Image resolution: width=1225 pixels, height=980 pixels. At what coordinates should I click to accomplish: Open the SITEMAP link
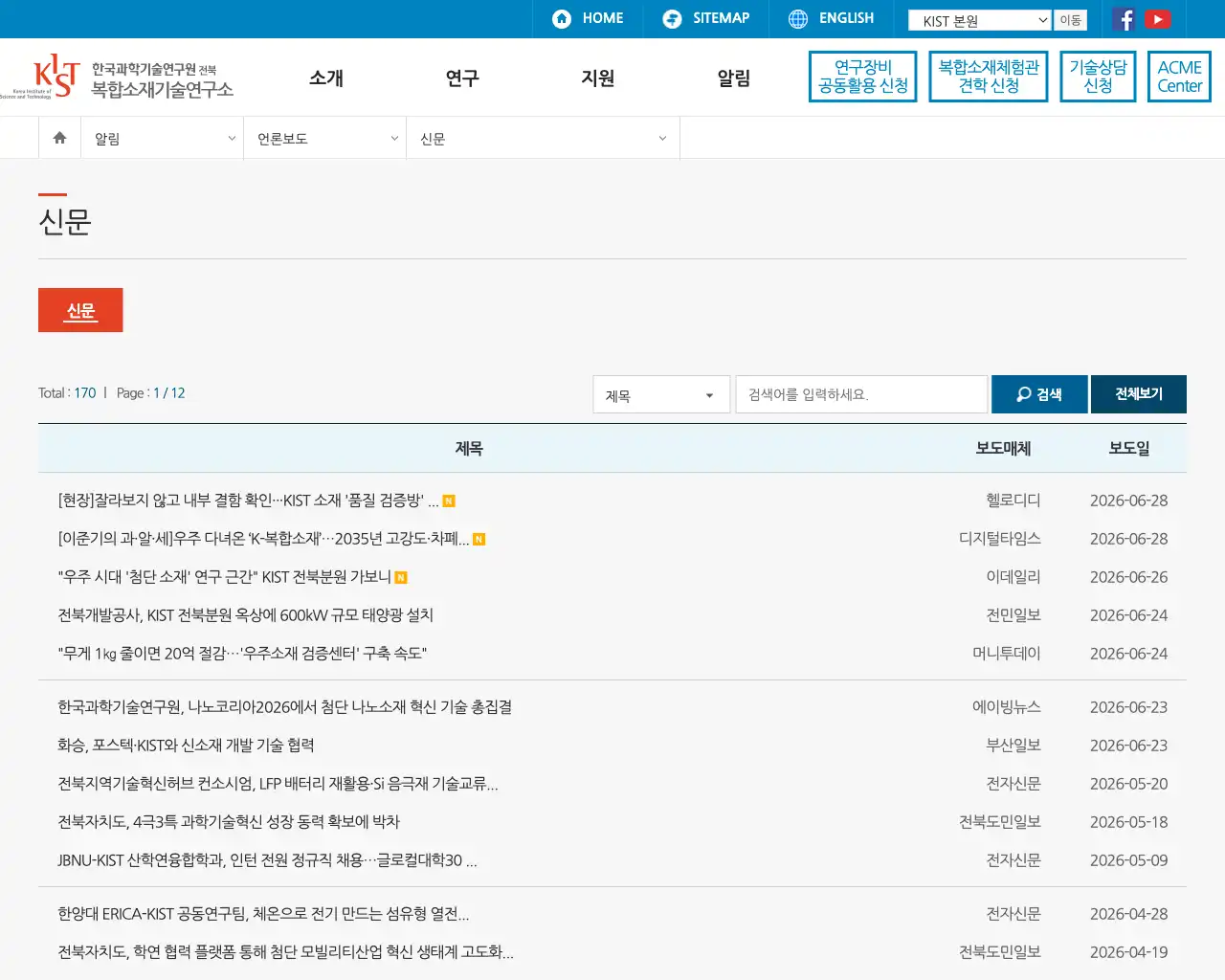click(x=706, y=18)
